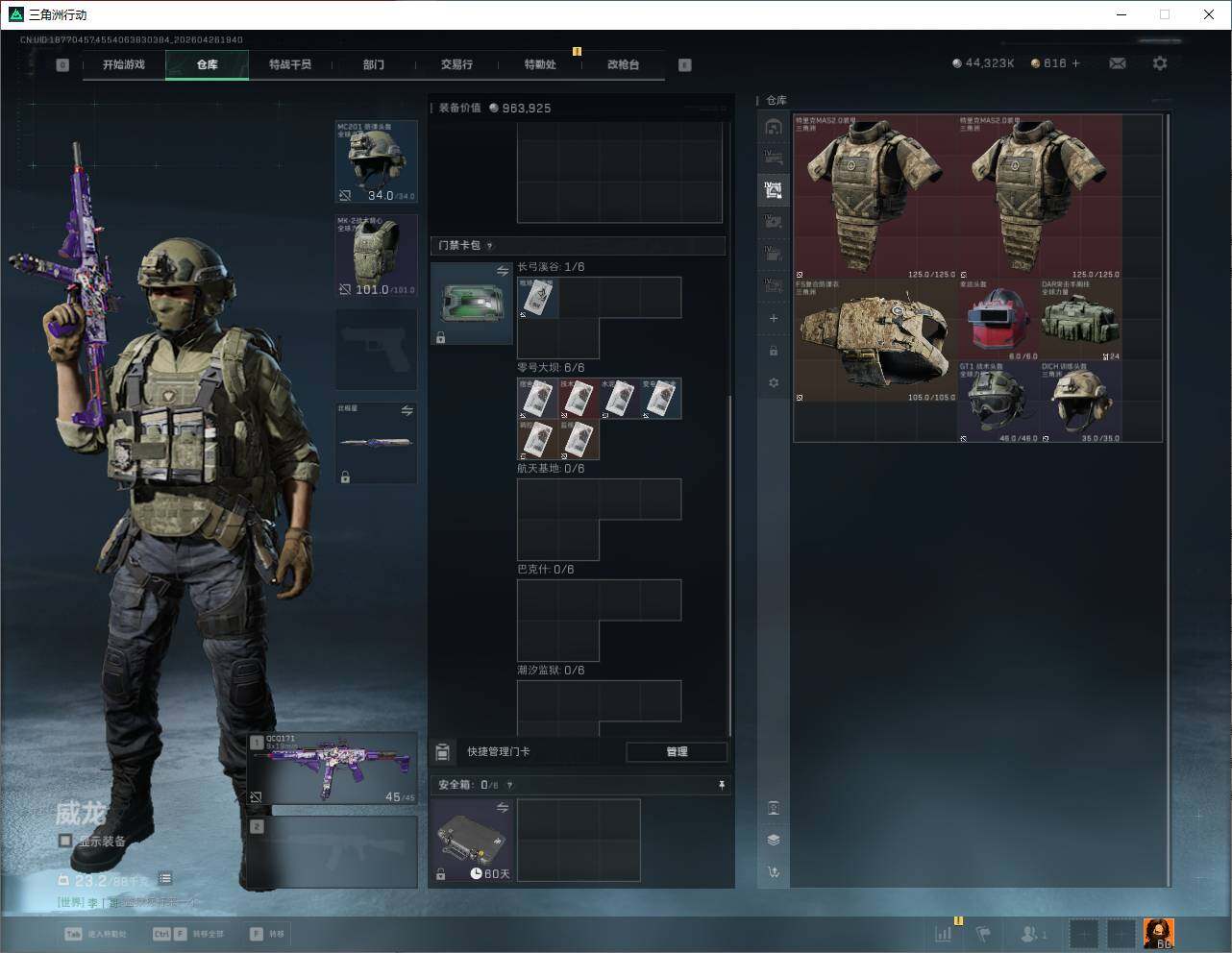This screenshot has height=953, width=1232.
Task: Switch to the 交易行 tab
Action: (x=456, y=64)
